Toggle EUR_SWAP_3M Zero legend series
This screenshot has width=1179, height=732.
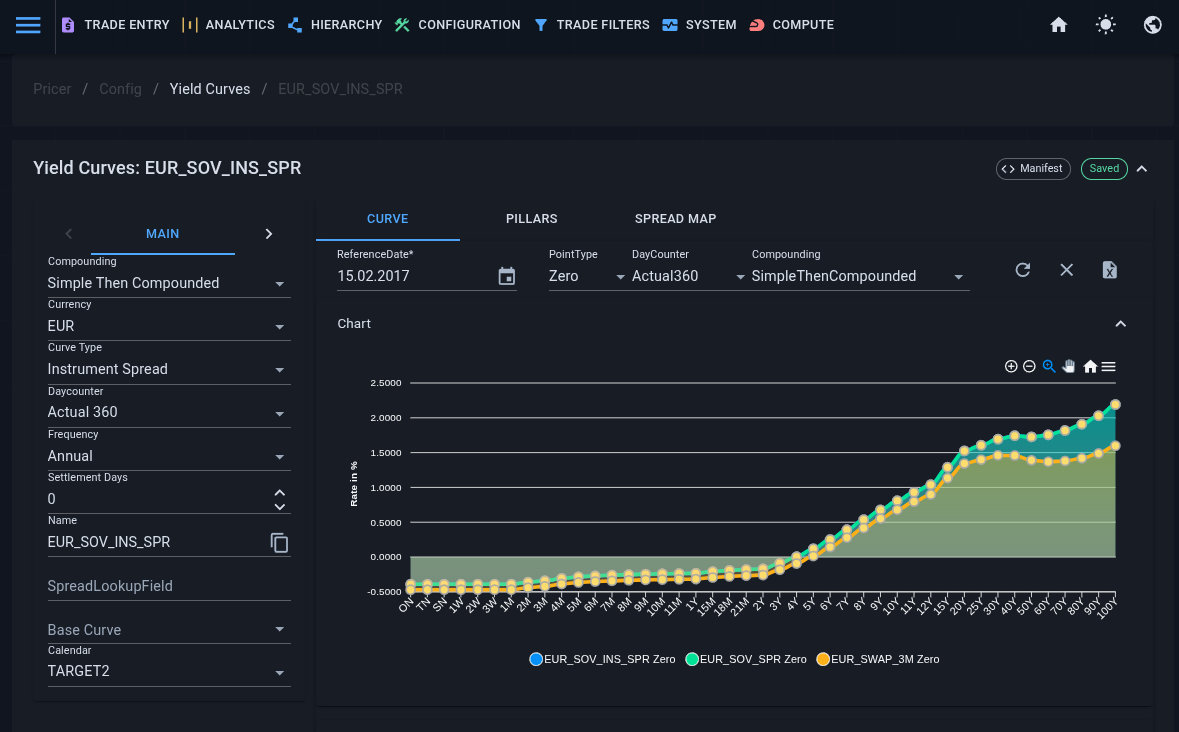[877, 659]
